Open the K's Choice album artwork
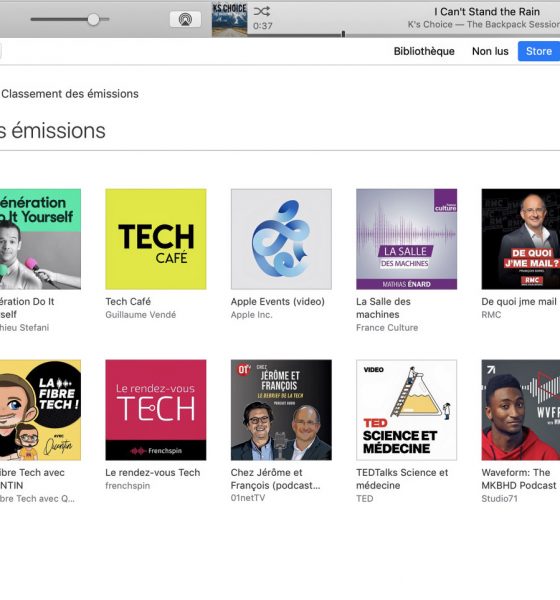The image size is (560, 600). pyautogui.click(x=230, y=20)
